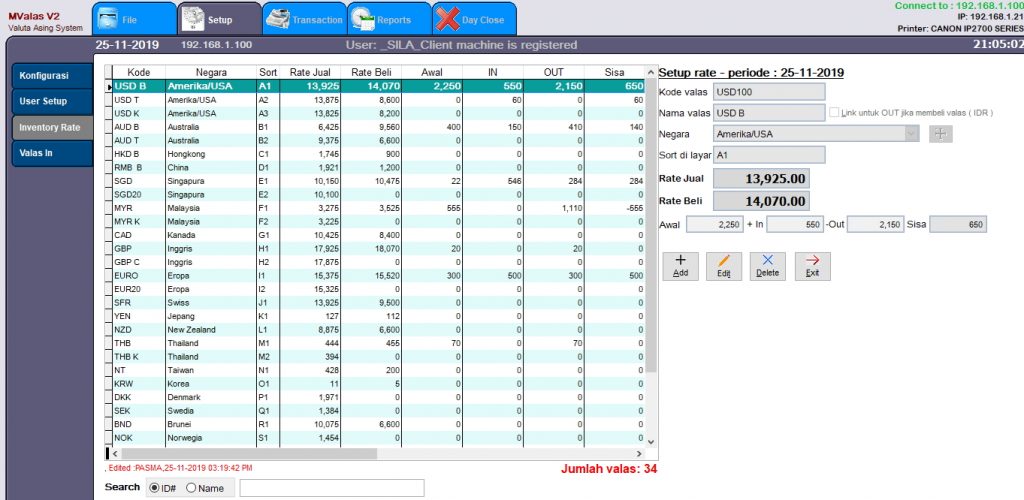Open the Transaction toolbar tab
1024x500 pixels.
pos(304,18)
